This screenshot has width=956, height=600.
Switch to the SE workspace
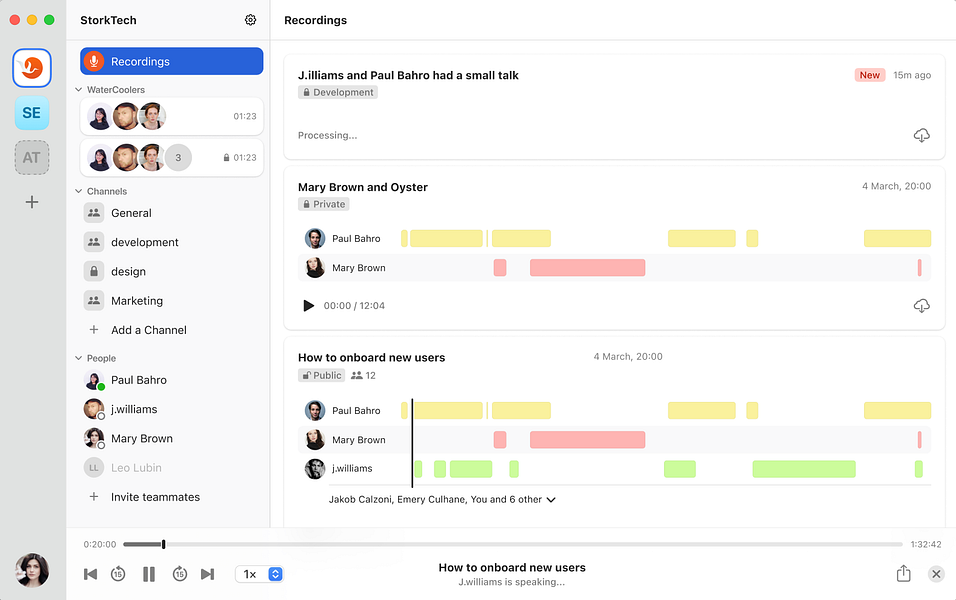click(32, 113)
